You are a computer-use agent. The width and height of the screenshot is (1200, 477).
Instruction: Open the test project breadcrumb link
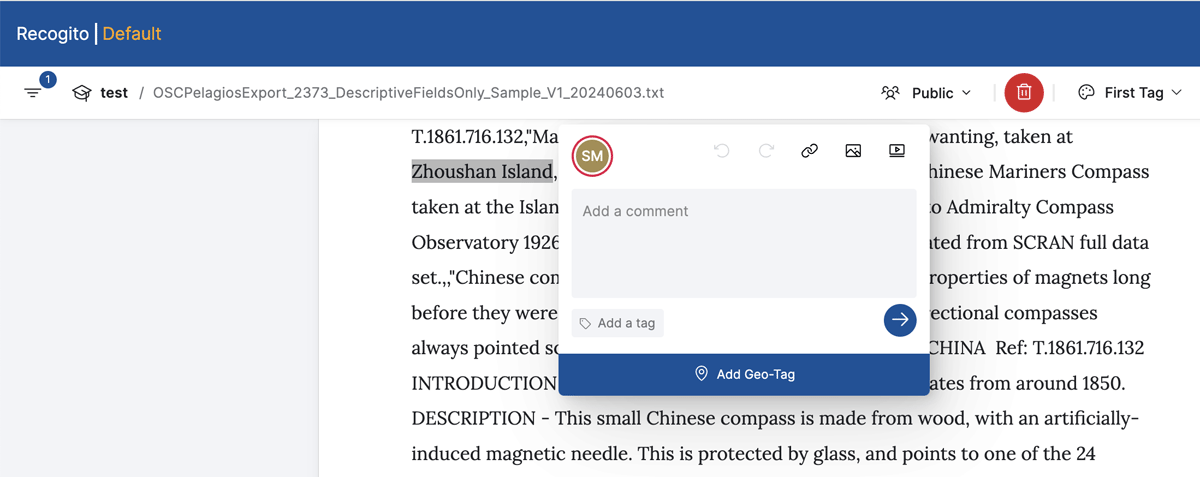pyautogui.click(x=114, y=93)
